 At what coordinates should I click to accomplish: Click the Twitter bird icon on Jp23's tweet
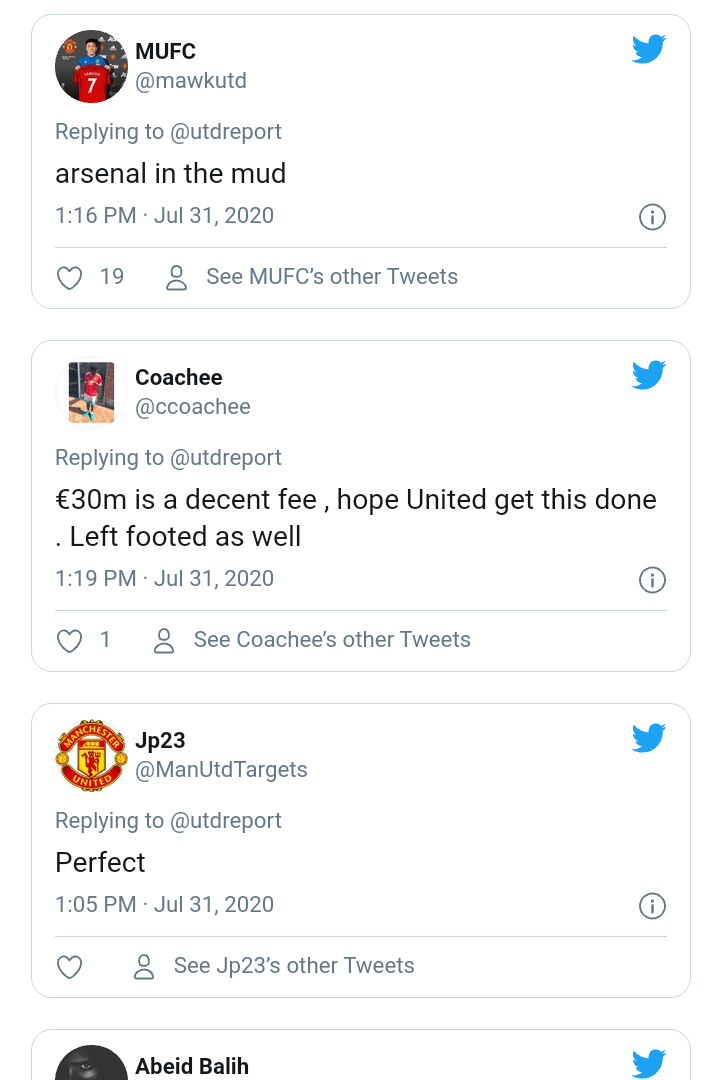coord(648,738)
